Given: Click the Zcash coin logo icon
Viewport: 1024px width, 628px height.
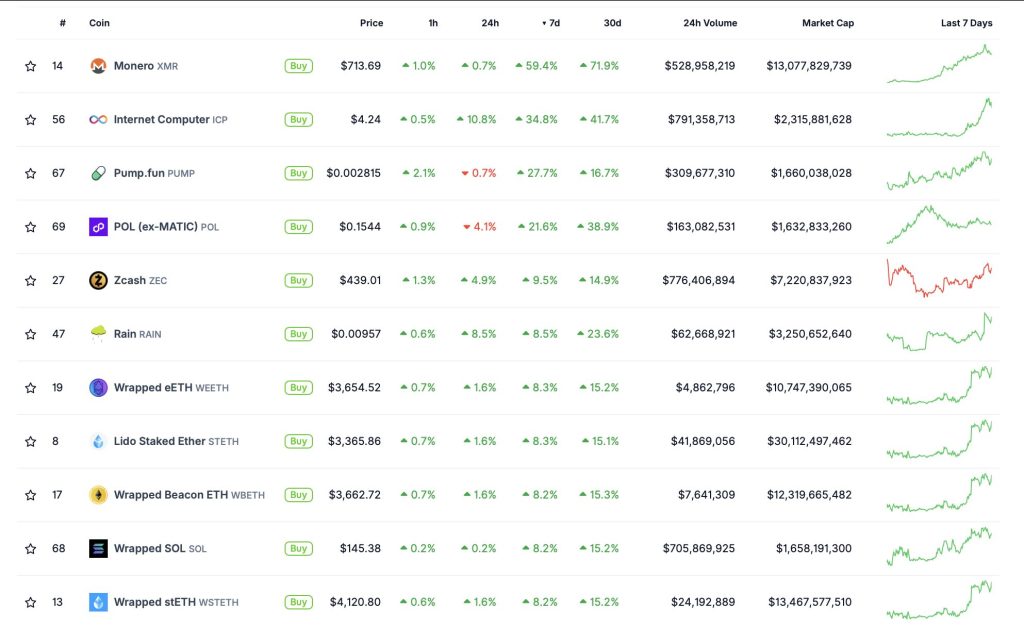Looking at the screenshot, I should click(x=98, y=281).
